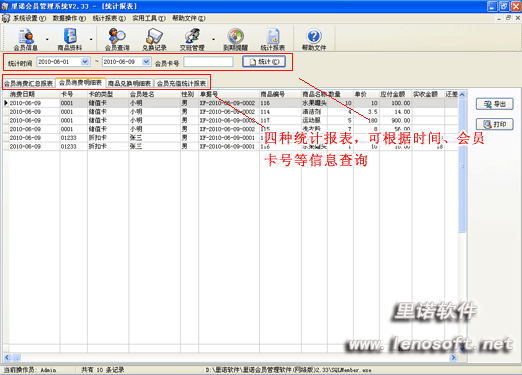Open the 到期提醒 reminder icon
The height and width of the screenshot is (375, 522).
point(236,39)
